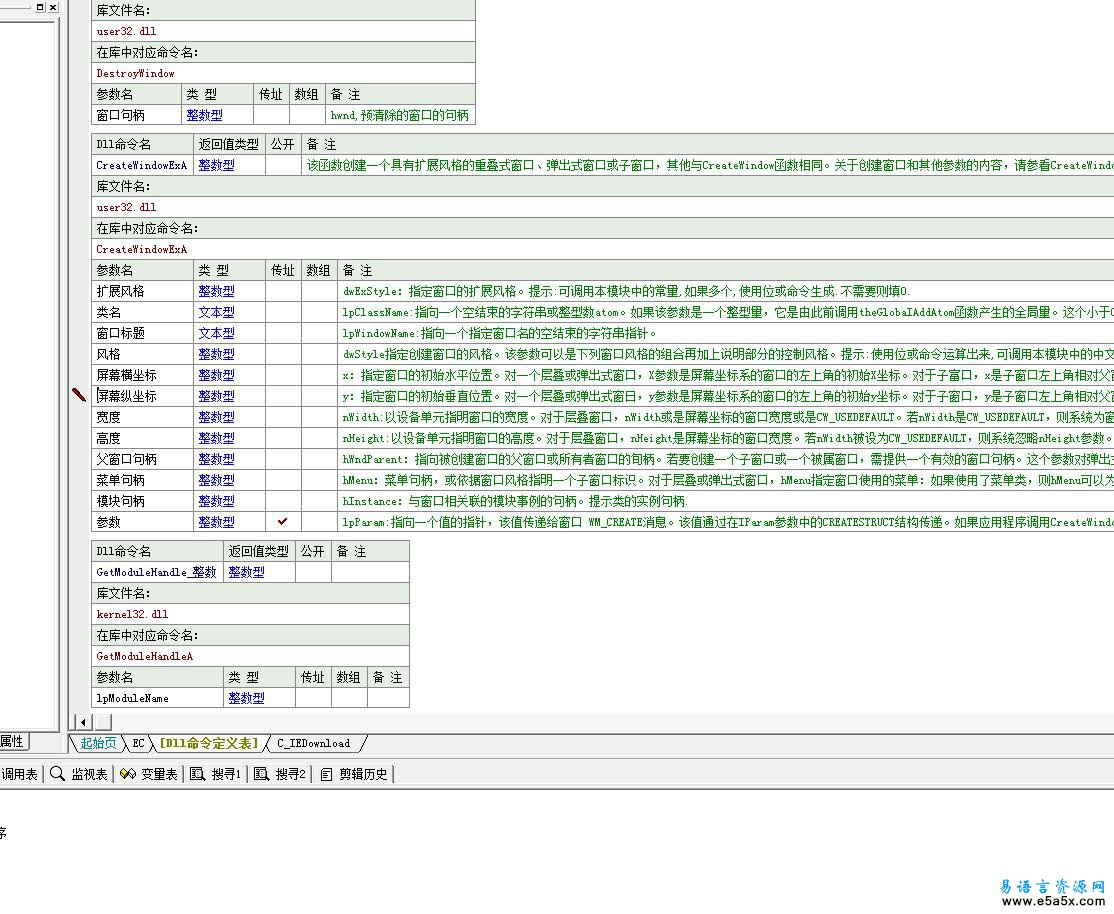Screen dimensions: 1114x914
Task: Click return type 整数型 of GetModuleHandle_整数
Action: (x=246, y=572)
